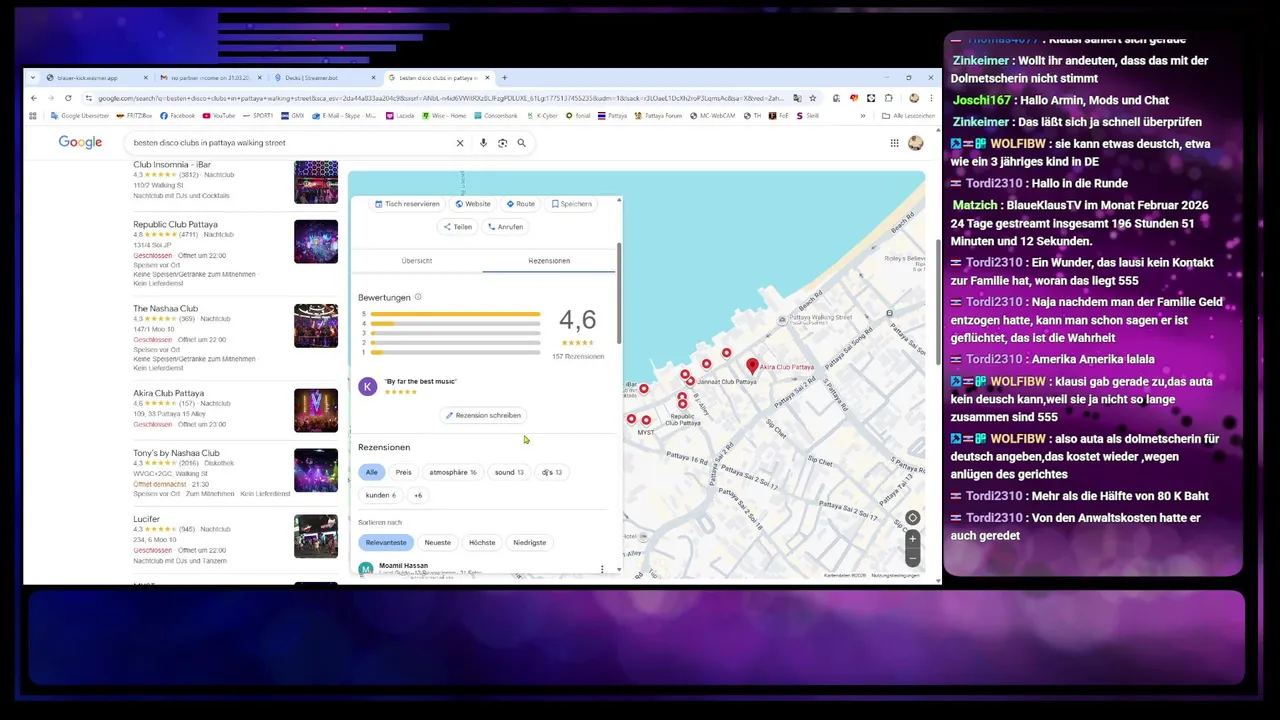Toggle the atmosphäre 16 filter chip
Screen dimensions: 1280x720
[453, 472]
